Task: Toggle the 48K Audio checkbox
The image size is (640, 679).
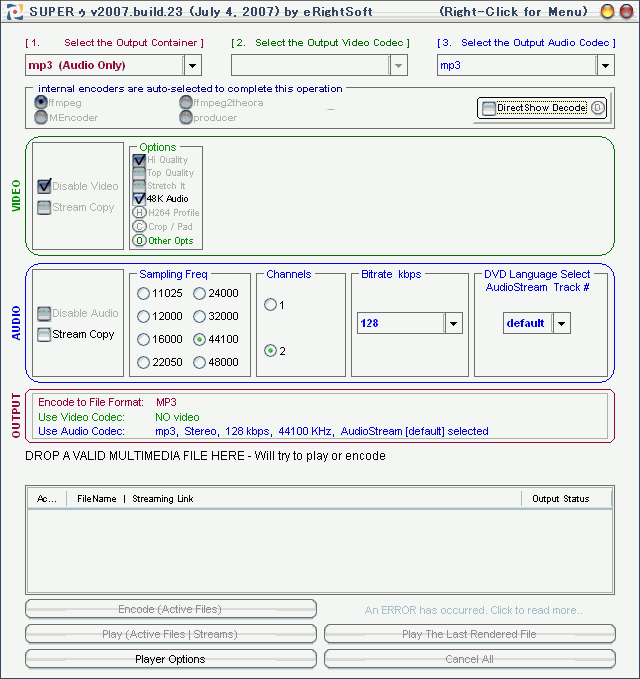Action: [x=139, y=199]
